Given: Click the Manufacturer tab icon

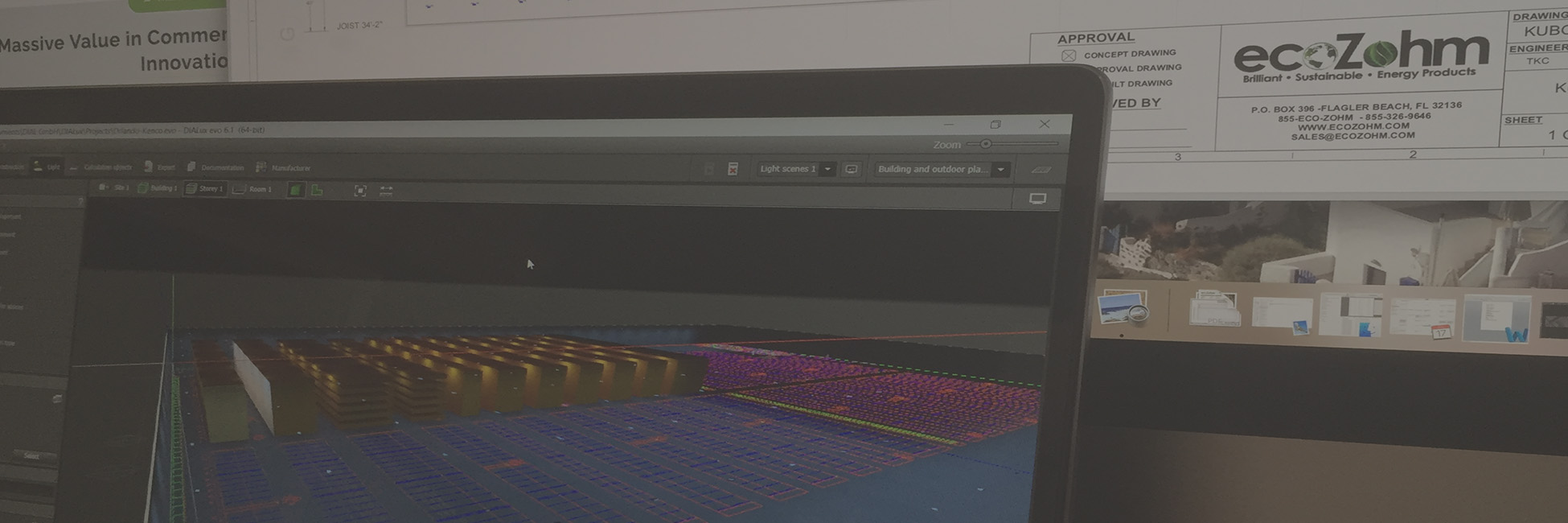Looking at the screenshot, I should [261, 167].
